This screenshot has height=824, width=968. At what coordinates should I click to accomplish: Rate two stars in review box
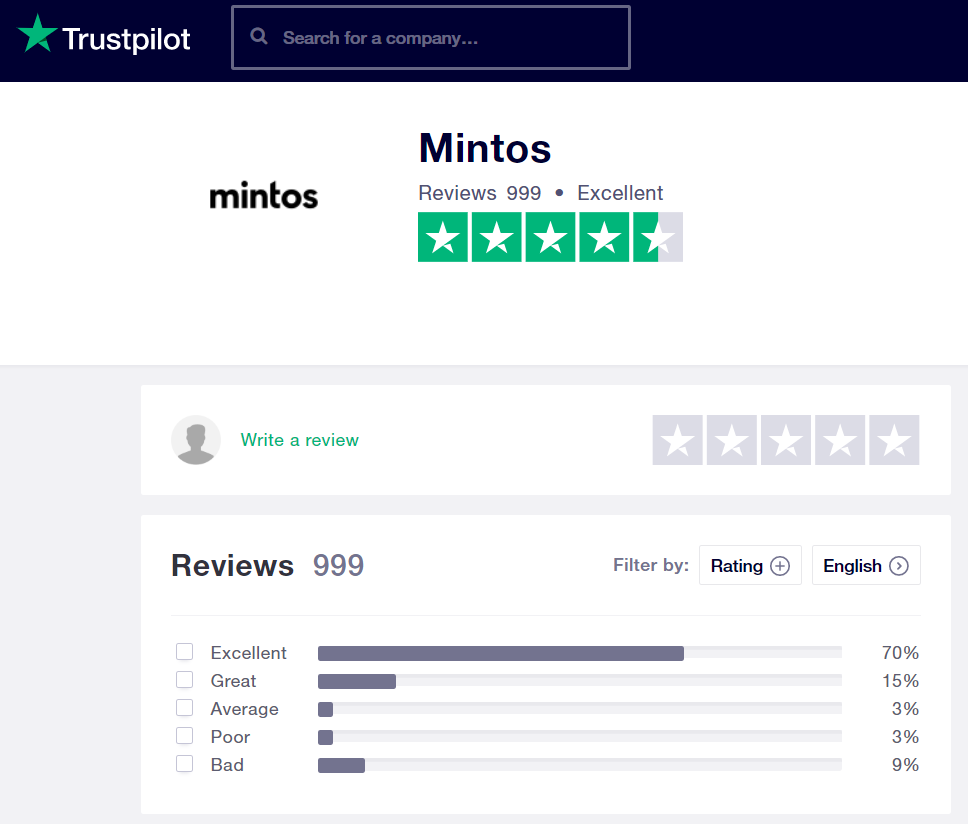click(732, 440)
